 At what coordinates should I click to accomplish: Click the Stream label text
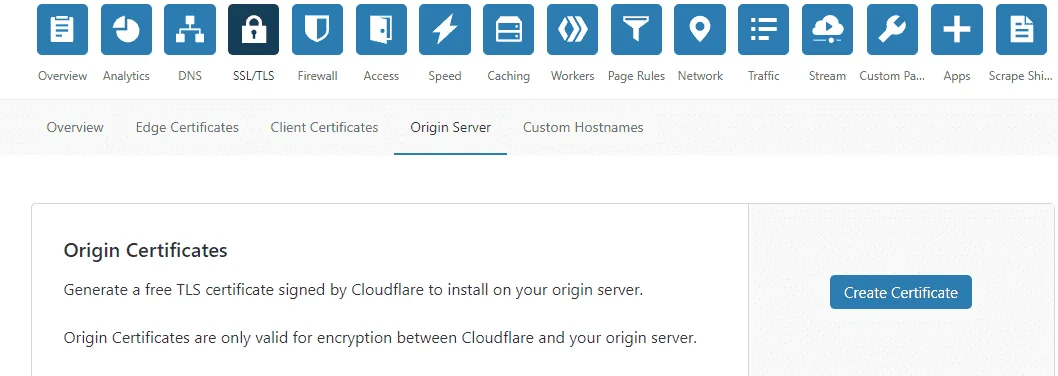[827, 76]
